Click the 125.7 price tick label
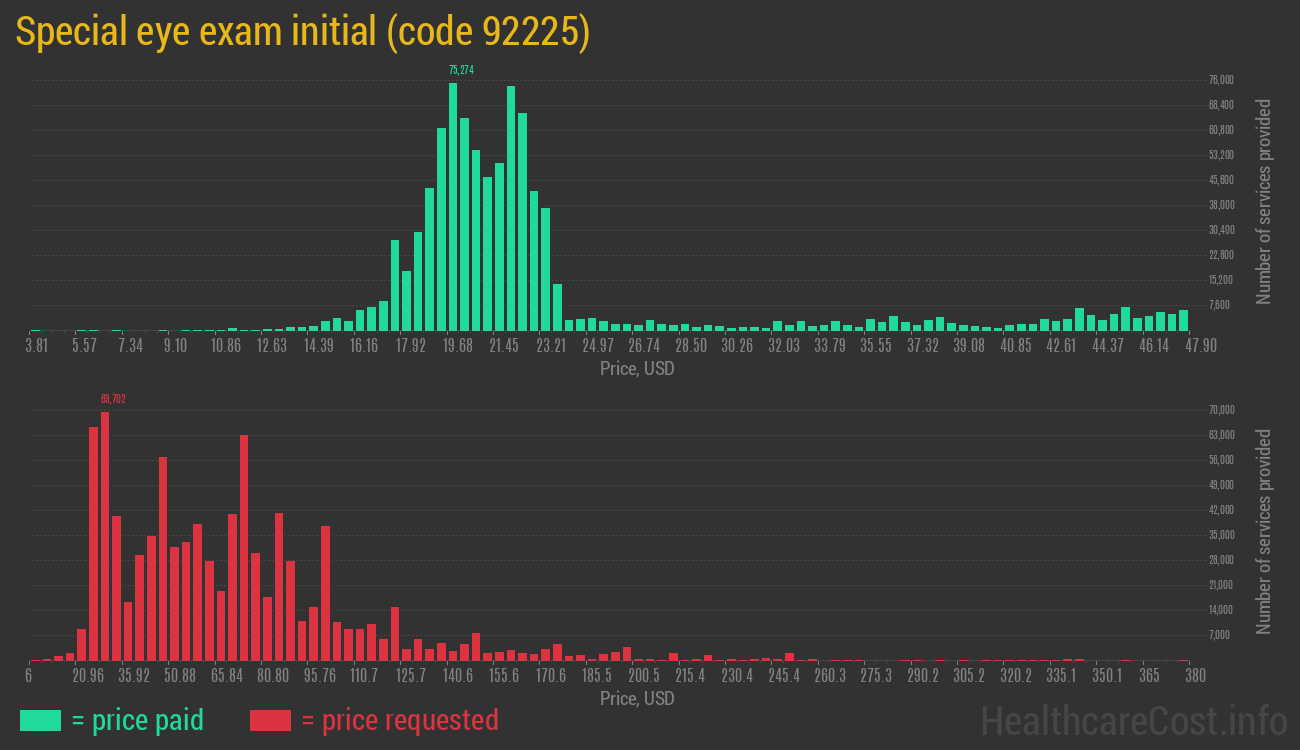 pos(411,676)
